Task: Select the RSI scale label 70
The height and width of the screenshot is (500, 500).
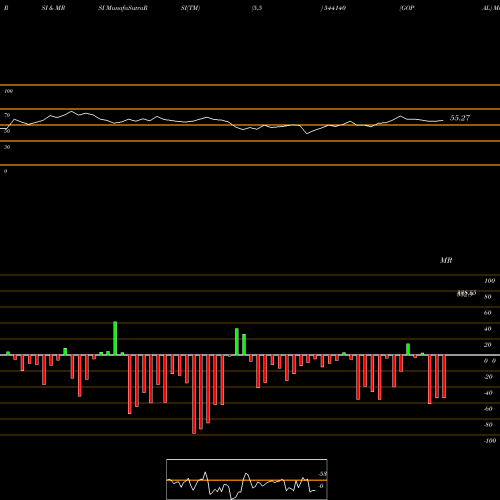Action: point(7,115)
